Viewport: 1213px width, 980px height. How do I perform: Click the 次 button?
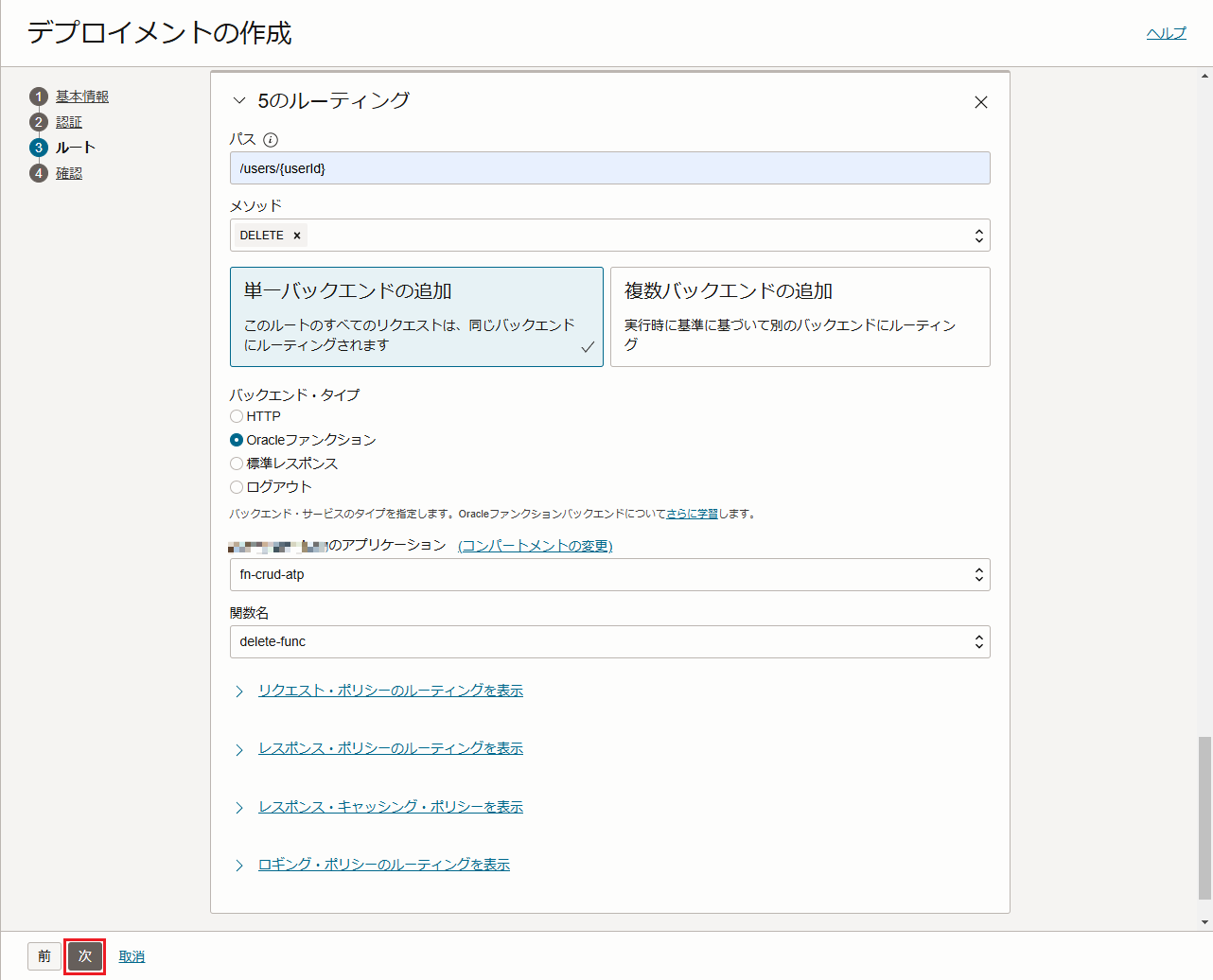pyautogui.click(x=85, y=956)
